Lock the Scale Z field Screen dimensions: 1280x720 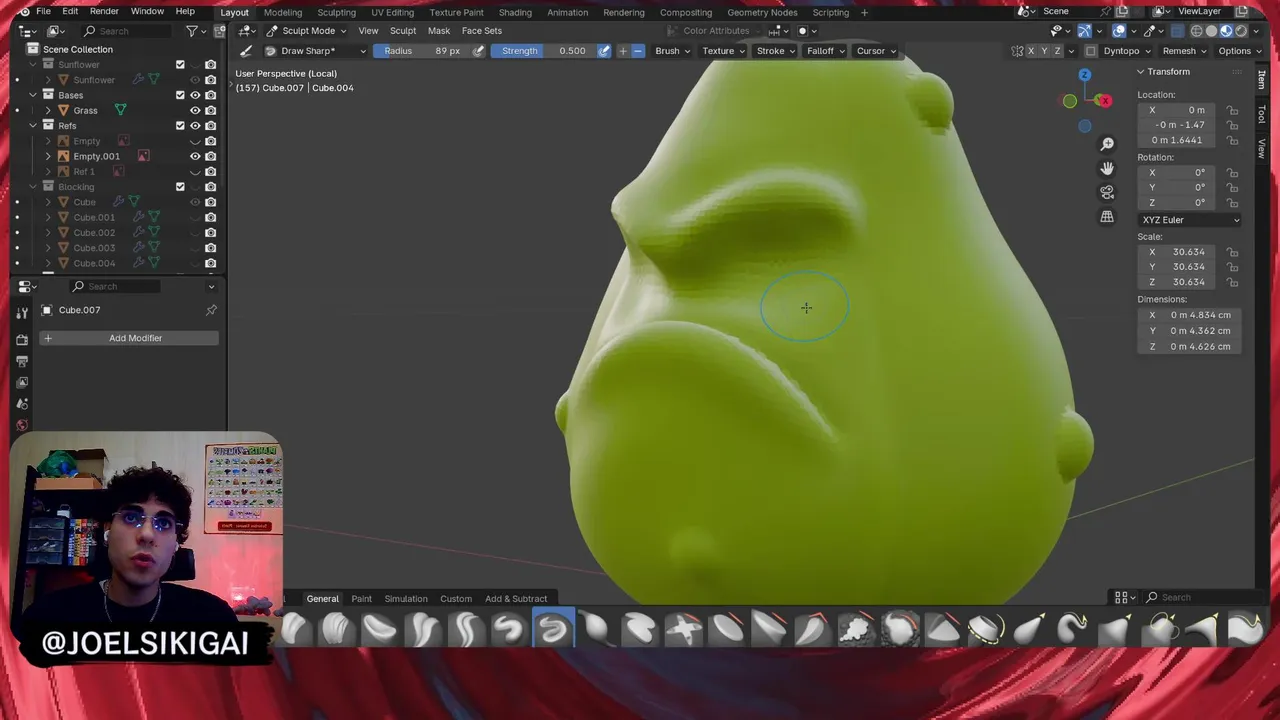click(x=1232, y=282)
